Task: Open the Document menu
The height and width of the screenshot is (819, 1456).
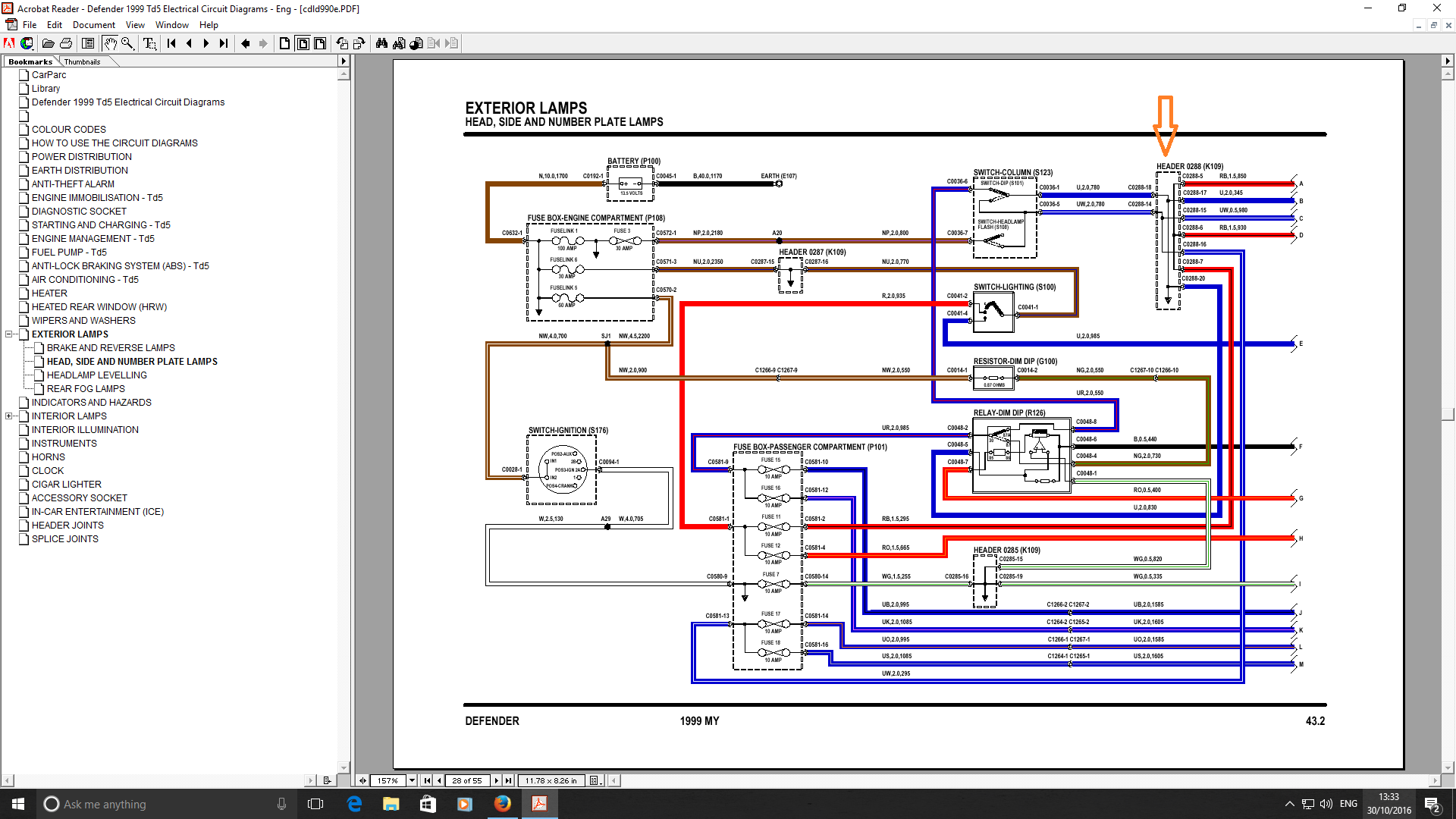Action: point(94,25)
